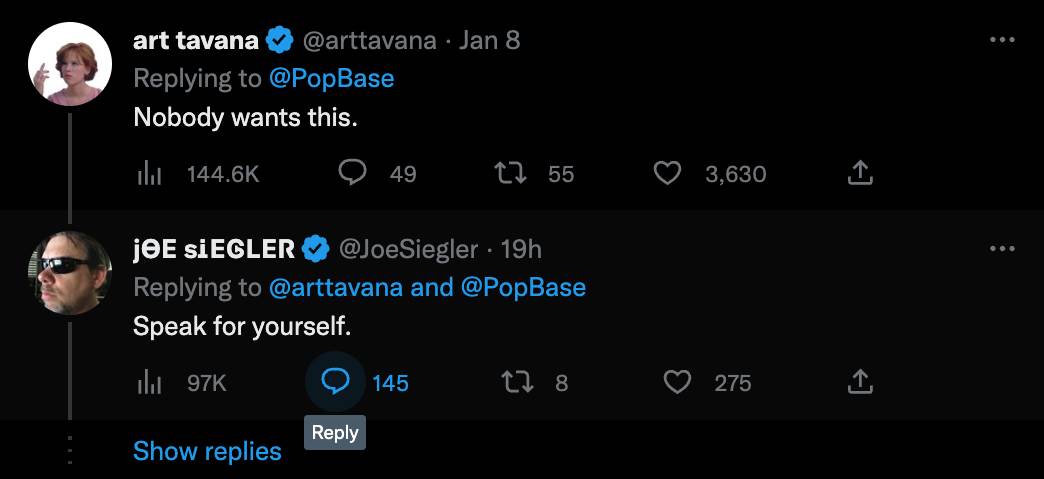This screenshot has width=1044, height=479.
Task: Share art tavana's tweet
Action: [x=859, y=174]
